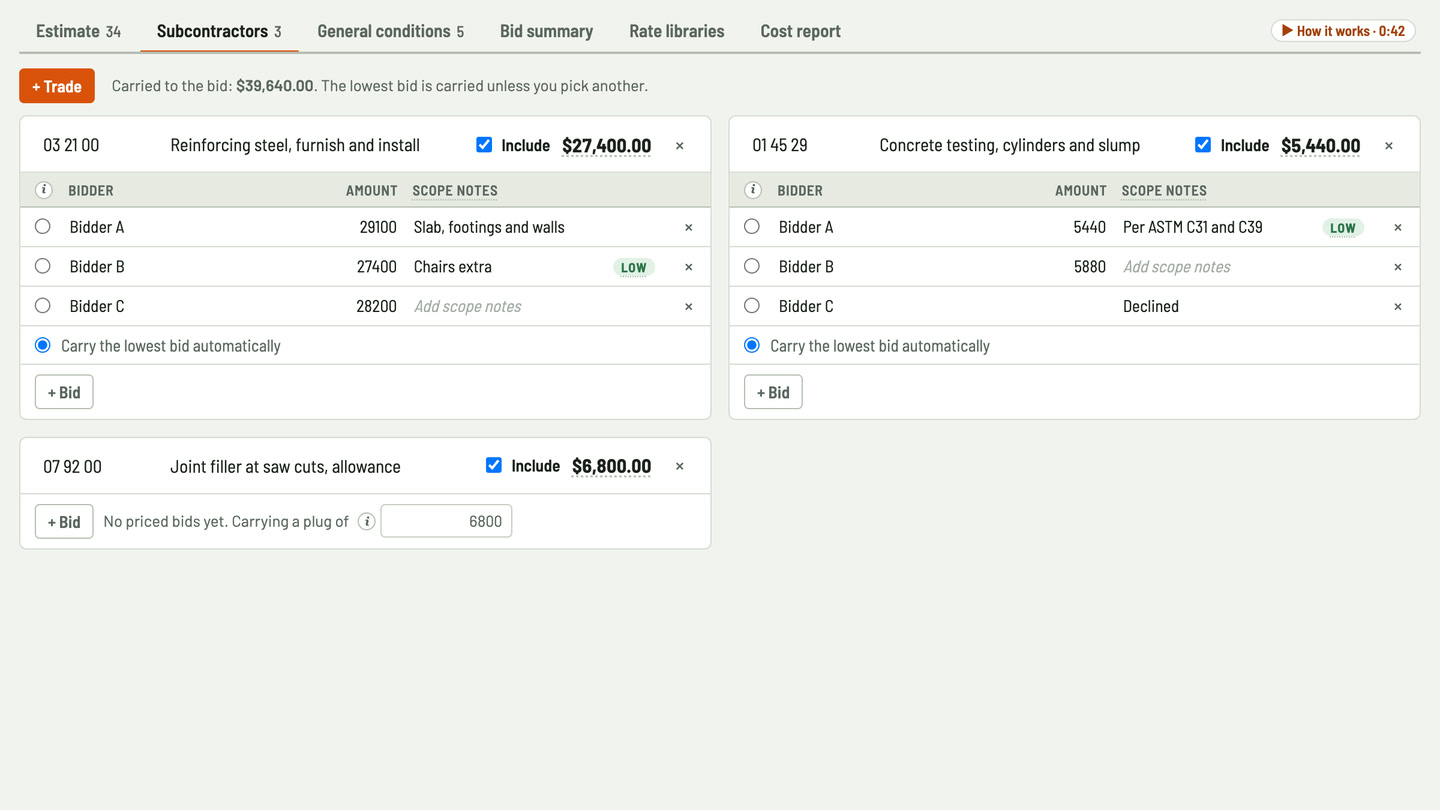
Task: Switch to General conditions tab
Action: click(x=390, y=31)
